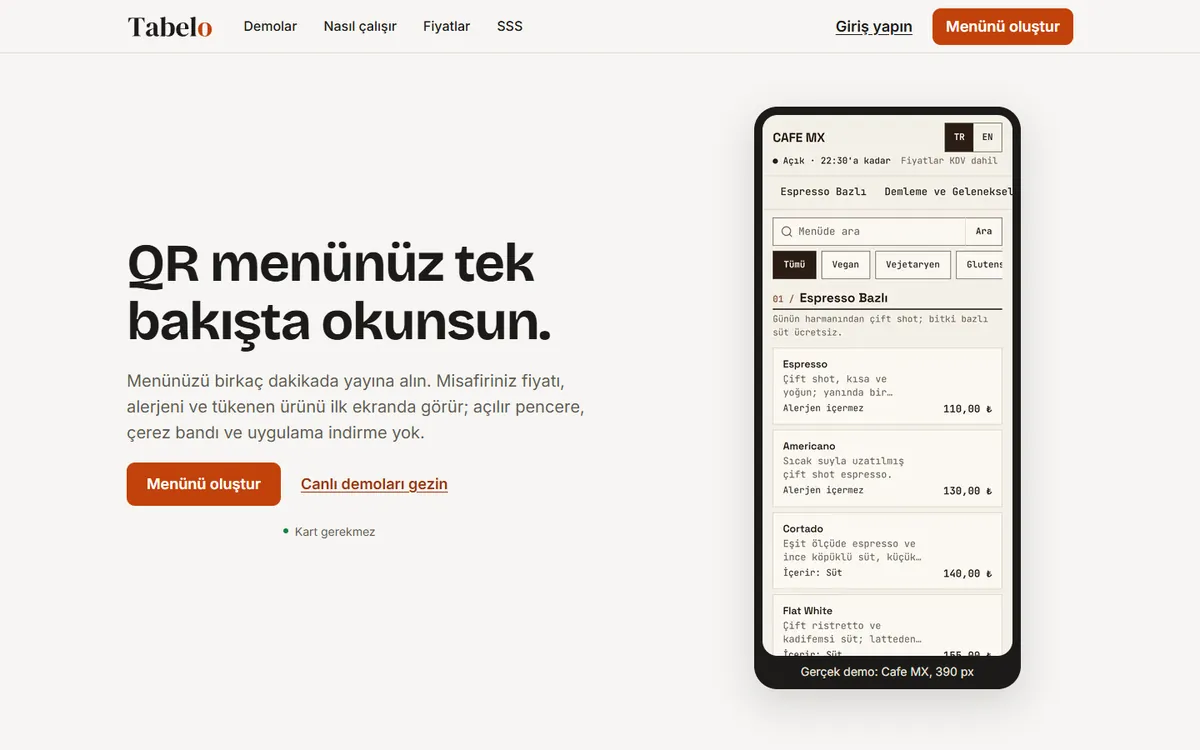Image resolution: width=1200 pixels, height=750 pixels.
Task: Select the TR language toggle
Action: (959, 137)
